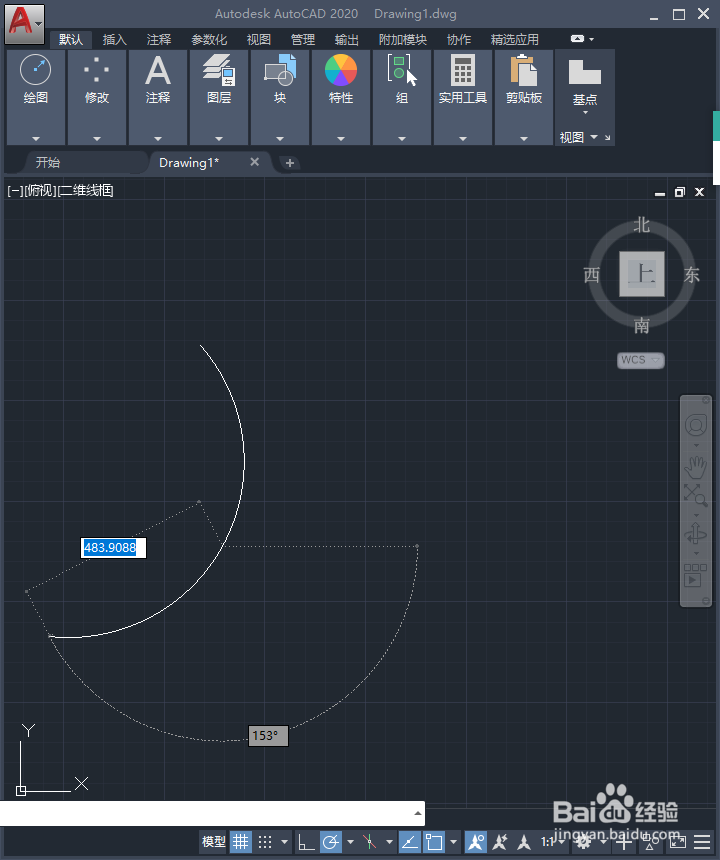Open ShowMotion from navigation bar
Viewport: 720px width, 860px height.
point(695,575)
